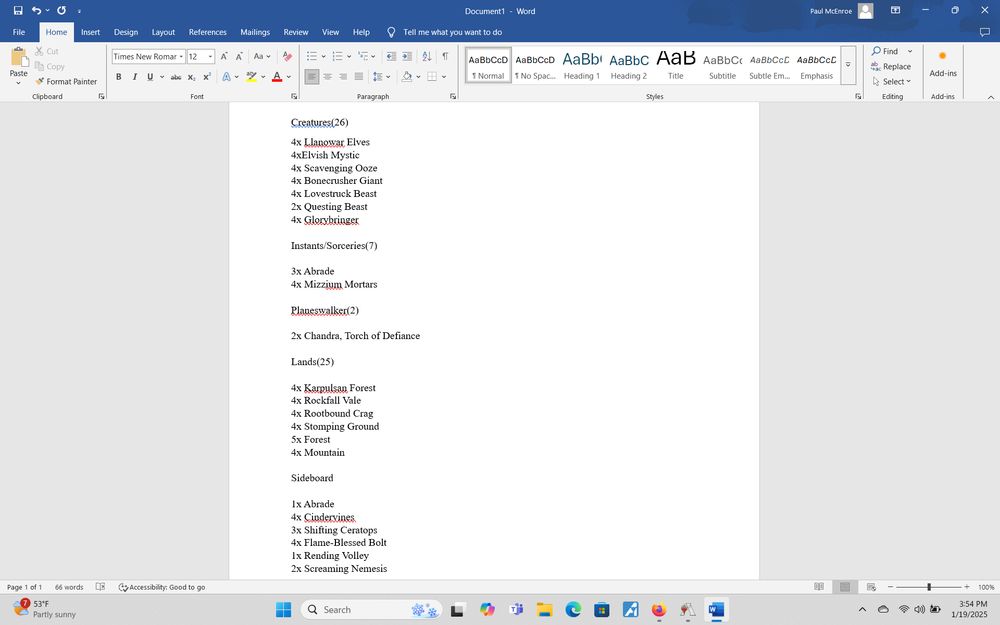Open the borders dropdown arrow
This screenshot has height=625, width=1000.
444,77
